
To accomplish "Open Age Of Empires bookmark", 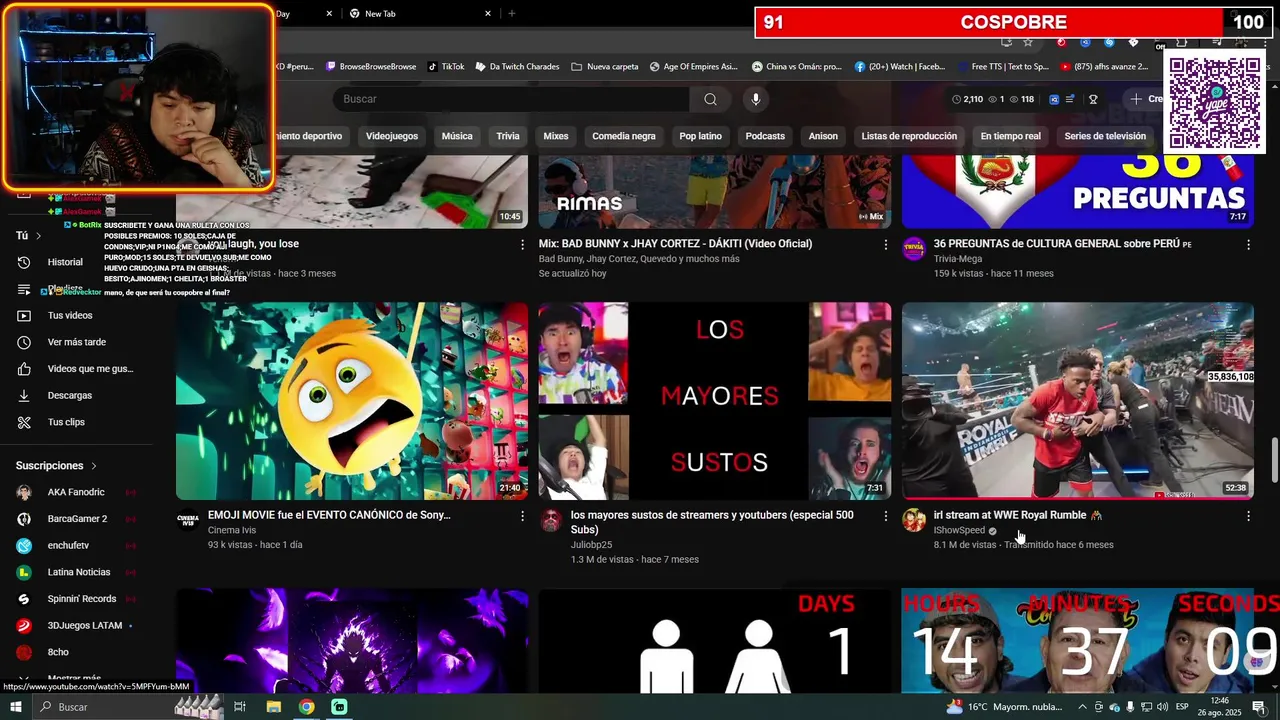I will (x=693, y=67).
